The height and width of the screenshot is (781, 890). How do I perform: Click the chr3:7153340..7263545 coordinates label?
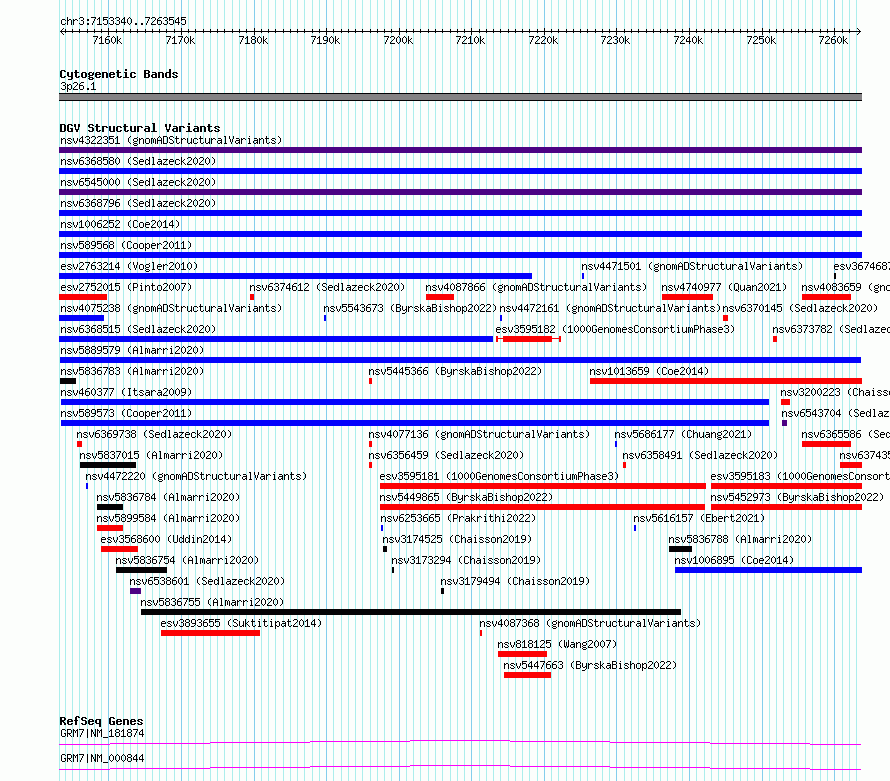pyautogui.click(x=123, y=22)
